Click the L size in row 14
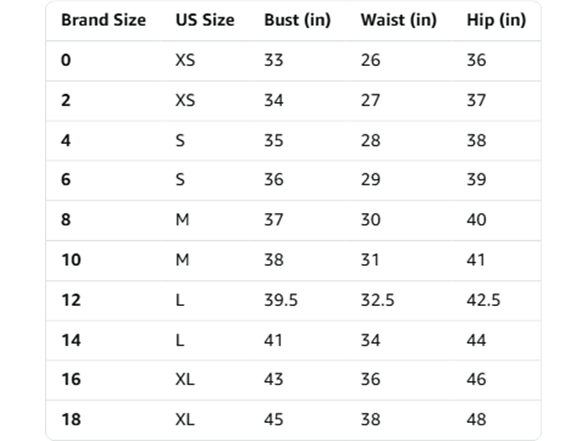The width and height of the screenshot is (588, 441). coord(180,340)
